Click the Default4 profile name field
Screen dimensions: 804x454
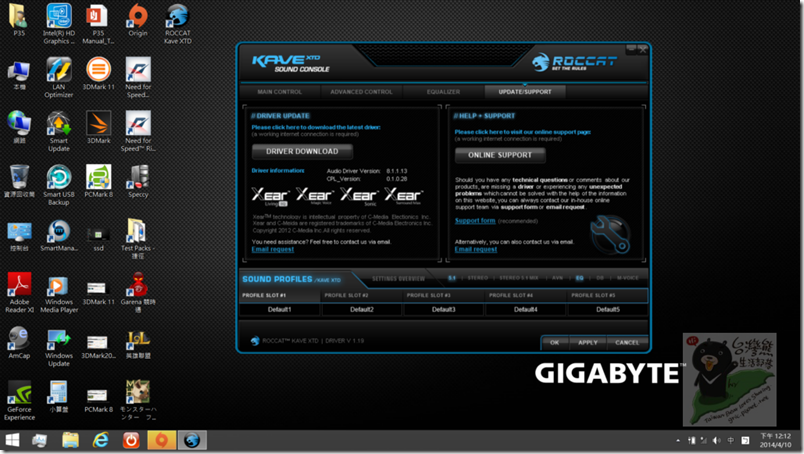(526, 309)
